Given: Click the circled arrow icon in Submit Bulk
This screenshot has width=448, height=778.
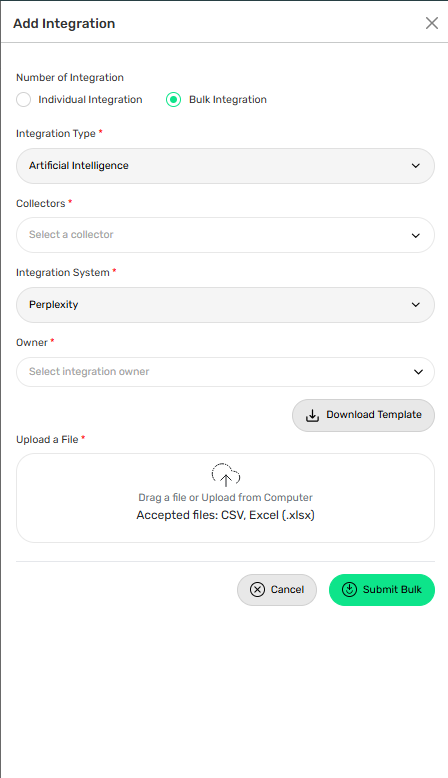Looking at the screenshot, I should 349,589.
